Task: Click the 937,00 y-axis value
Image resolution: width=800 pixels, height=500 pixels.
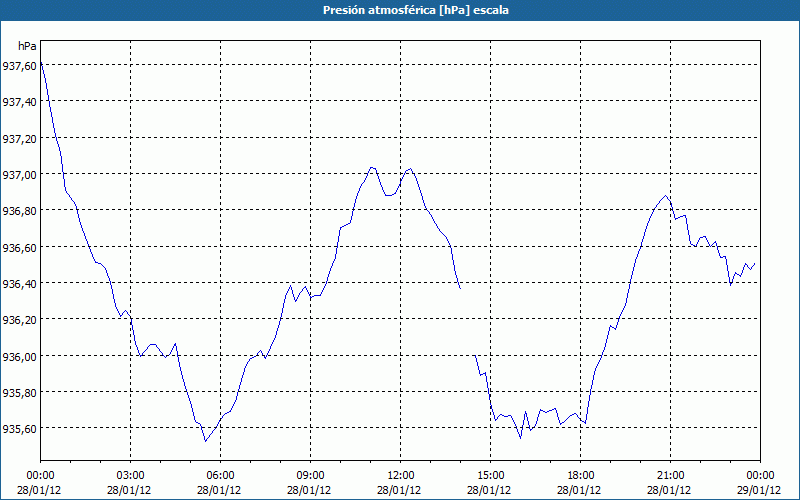Action: click(x=19, y=174)
